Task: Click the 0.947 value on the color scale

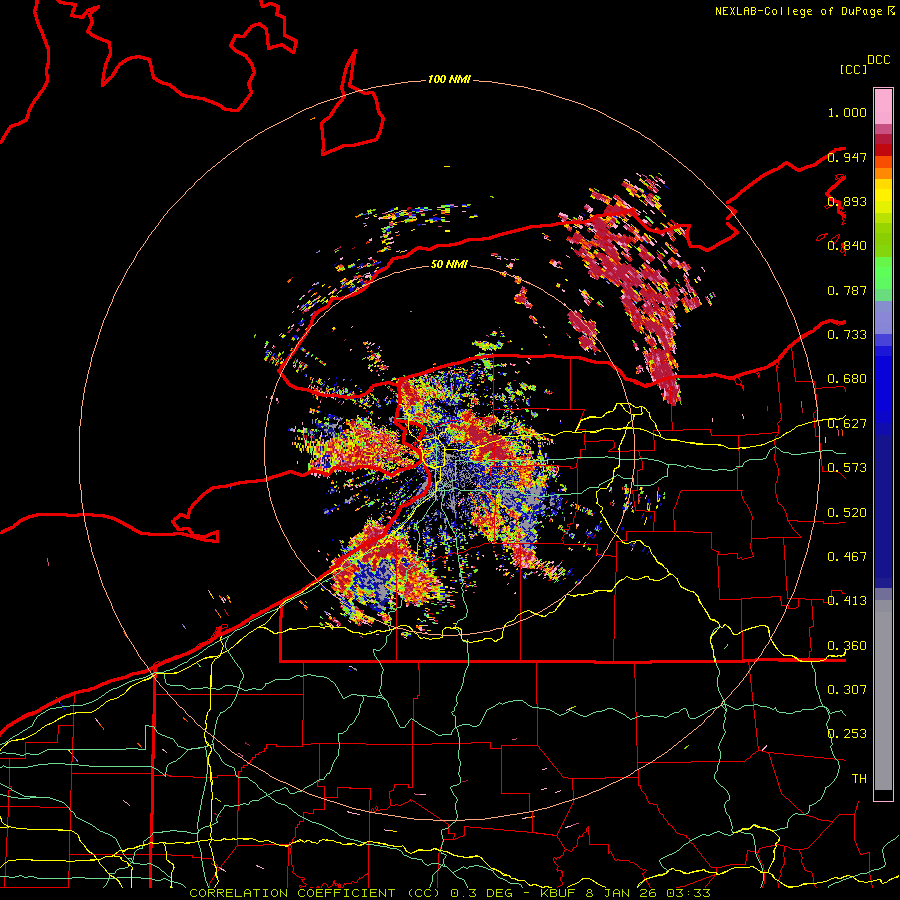Action: click(x=847, y=157)
